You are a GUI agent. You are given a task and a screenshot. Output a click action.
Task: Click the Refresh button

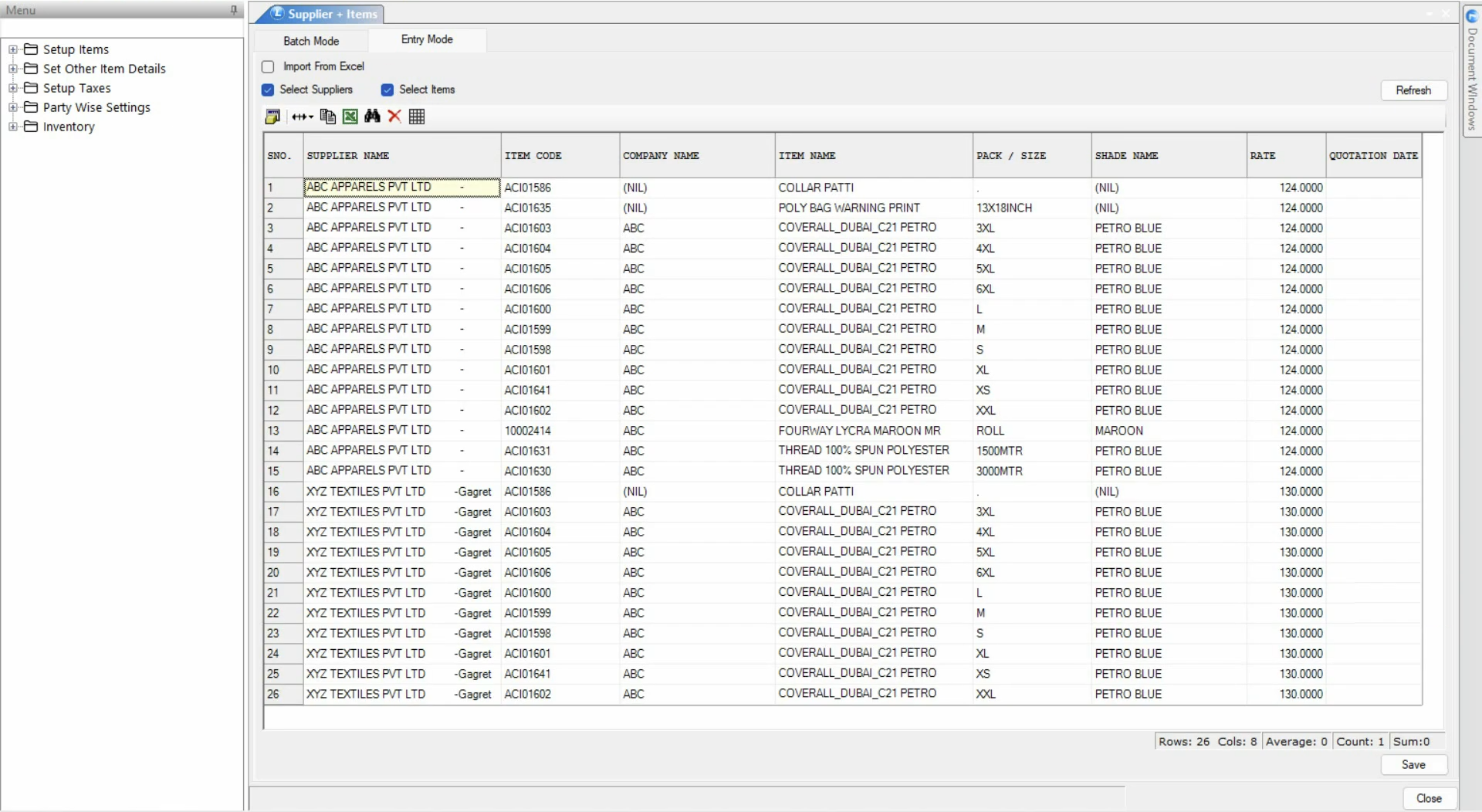point(1413,90)
